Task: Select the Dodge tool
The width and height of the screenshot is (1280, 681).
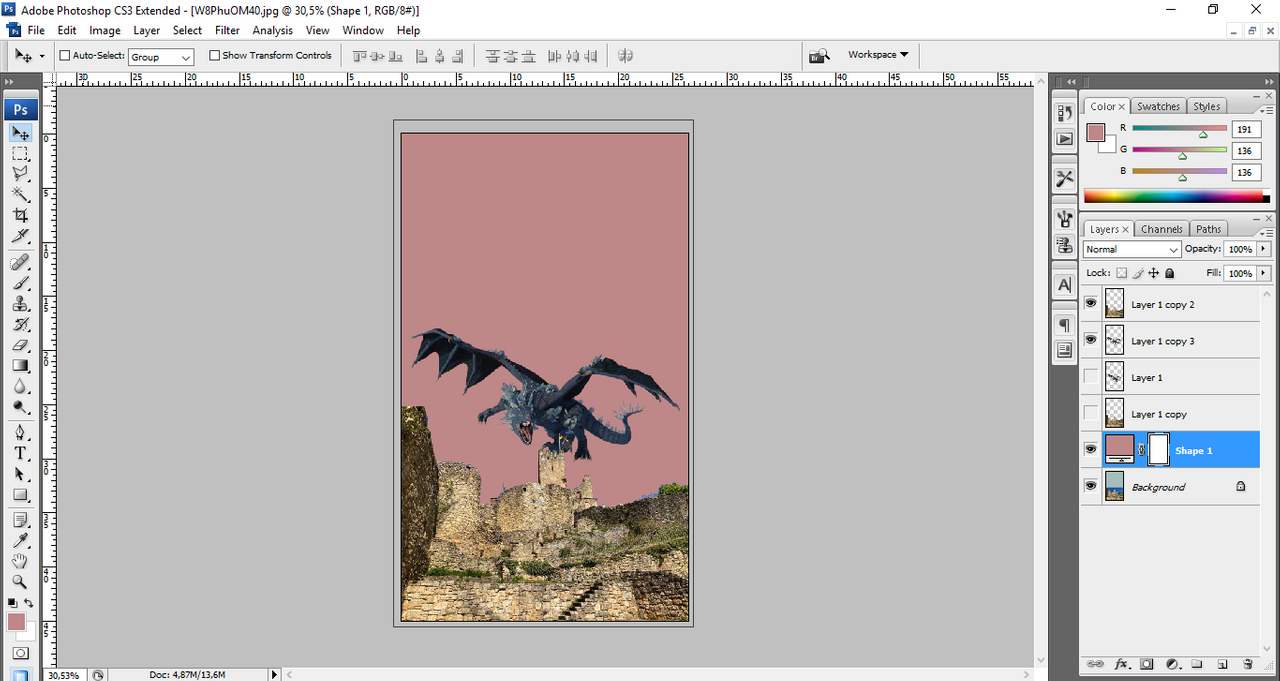Action: tap(20, 407)
